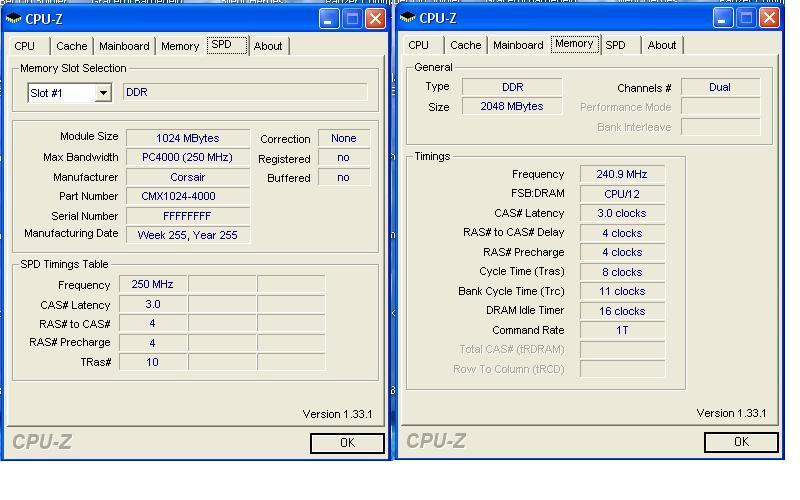Viewport: 800px width, 500px height.
Task: Click Manufacturing Date Week 255, Year 255
Action: pos(188,235)
